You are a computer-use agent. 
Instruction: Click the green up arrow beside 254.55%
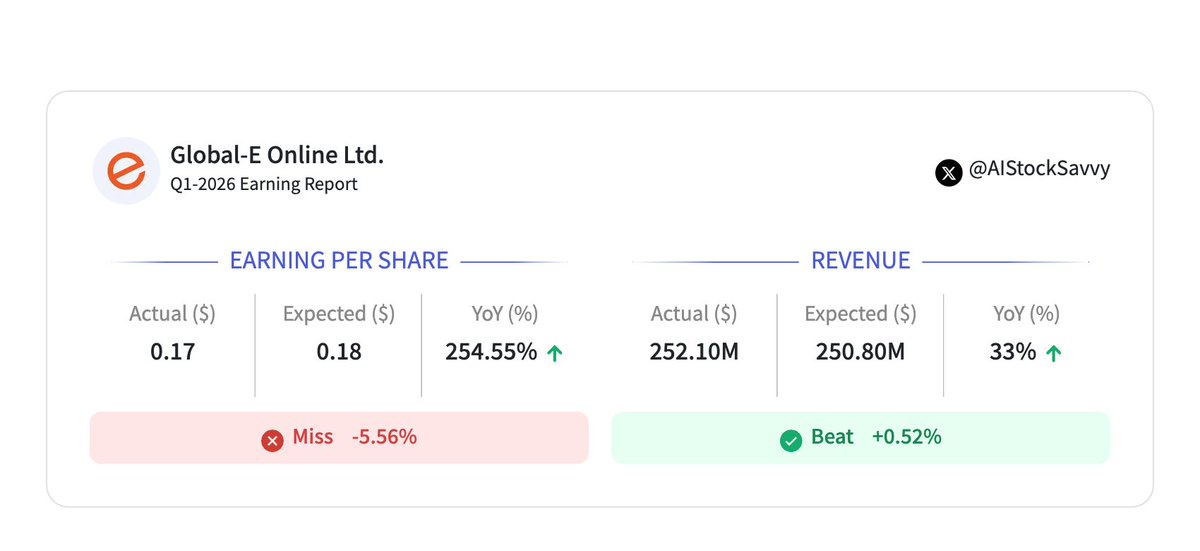click(555, 353)
